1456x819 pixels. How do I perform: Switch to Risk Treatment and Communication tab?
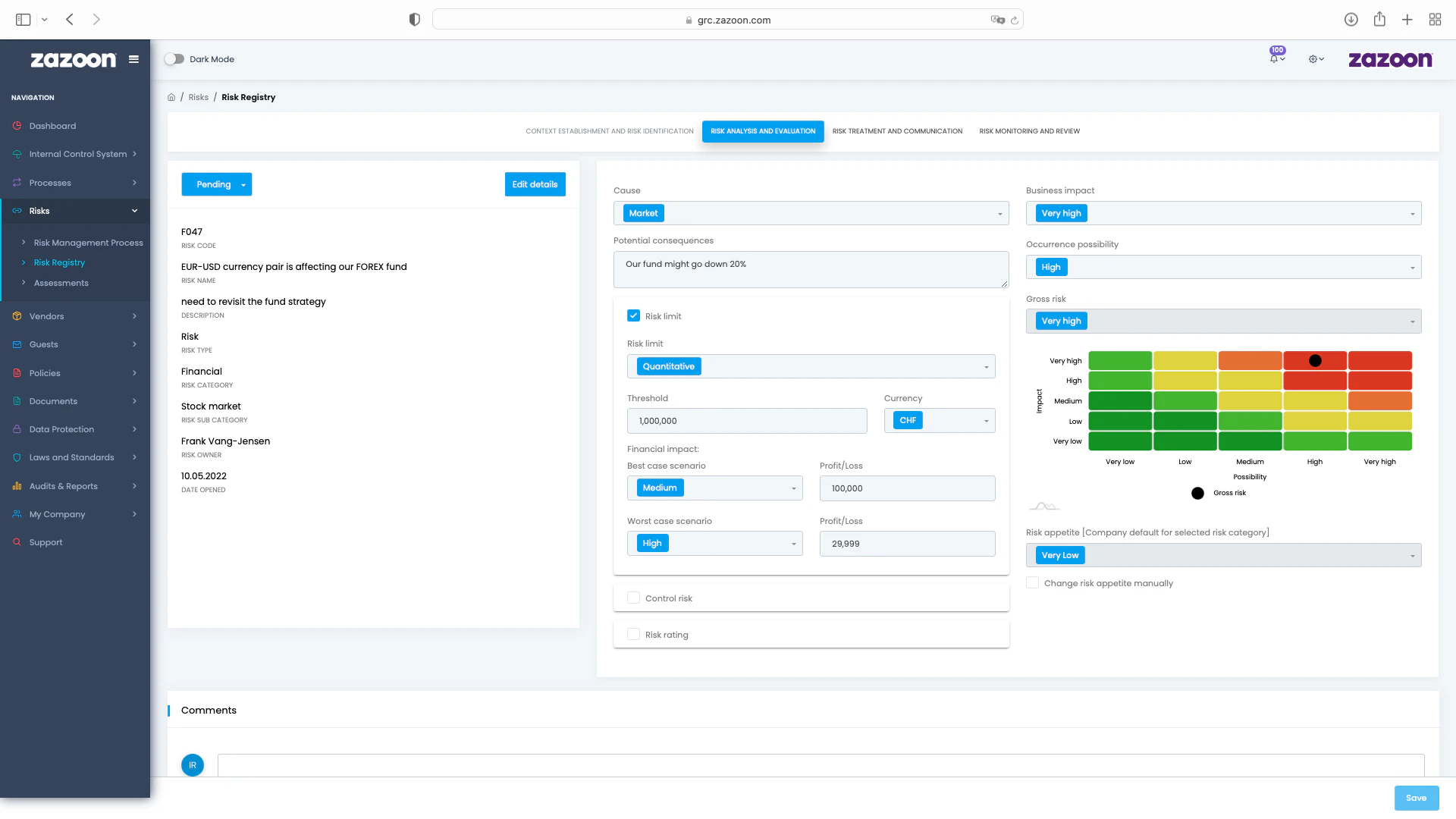897,131
